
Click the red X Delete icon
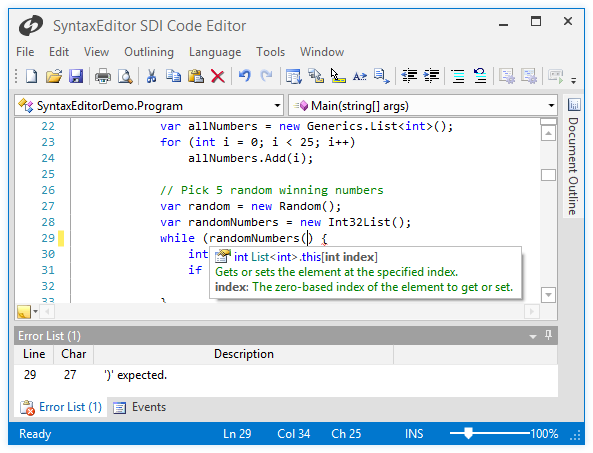(x=218, y=76)
